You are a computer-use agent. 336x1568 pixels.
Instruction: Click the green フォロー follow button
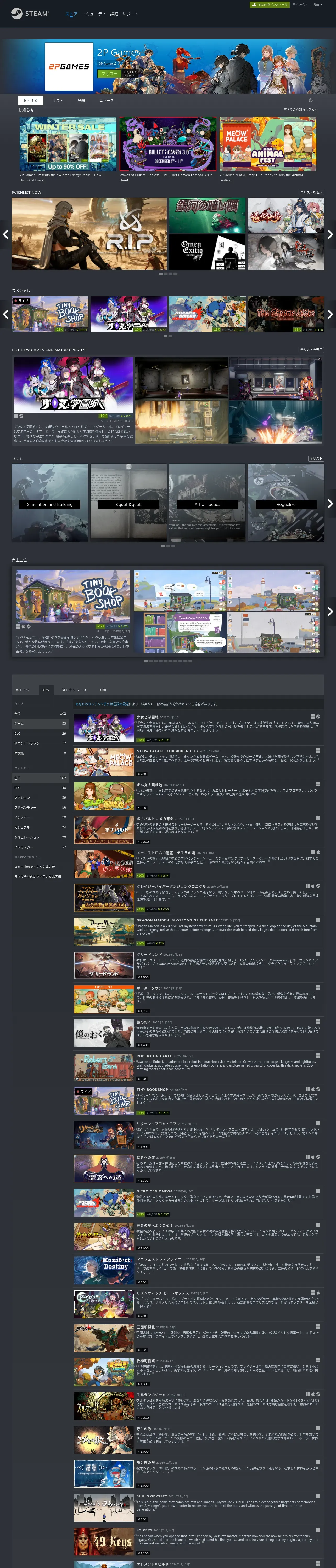(109, 73)
